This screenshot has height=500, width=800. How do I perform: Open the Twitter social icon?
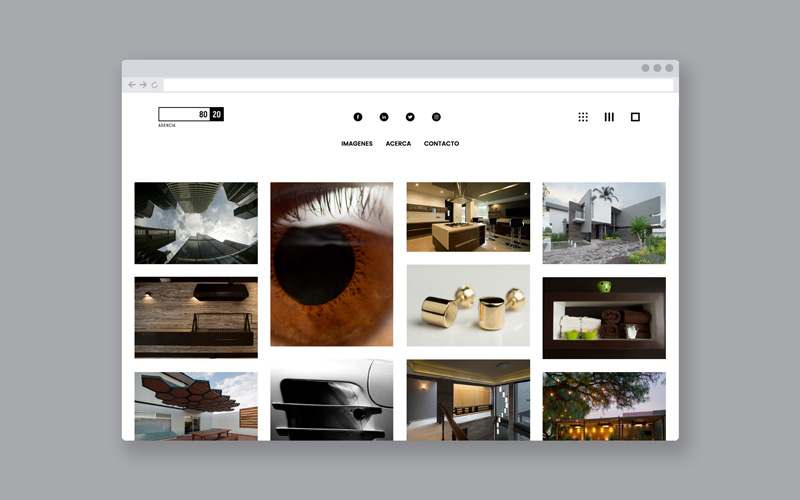[410, 117]
